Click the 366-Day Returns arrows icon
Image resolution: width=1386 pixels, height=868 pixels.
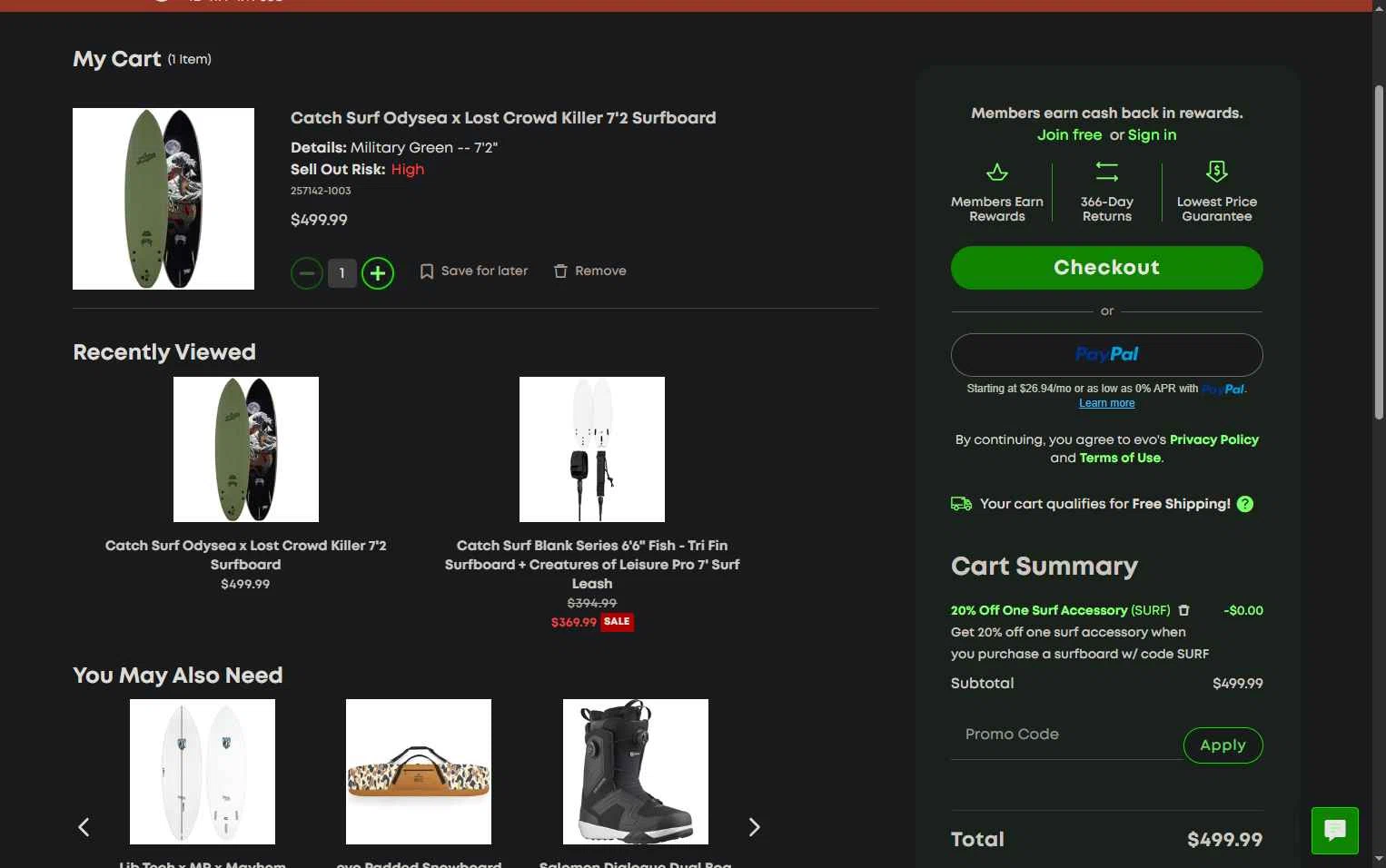point(1107,172)
